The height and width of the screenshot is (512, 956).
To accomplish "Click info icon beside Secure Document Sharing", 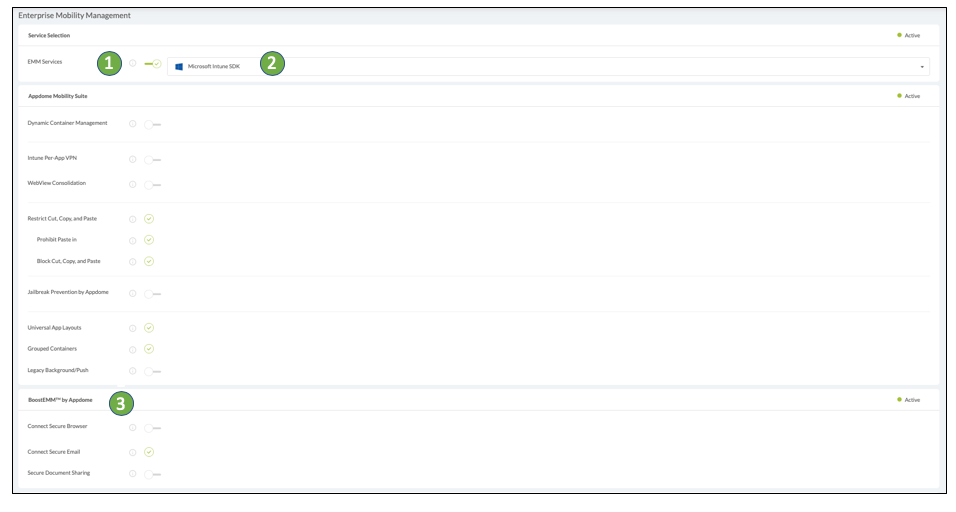I will (x=133, y=473).
